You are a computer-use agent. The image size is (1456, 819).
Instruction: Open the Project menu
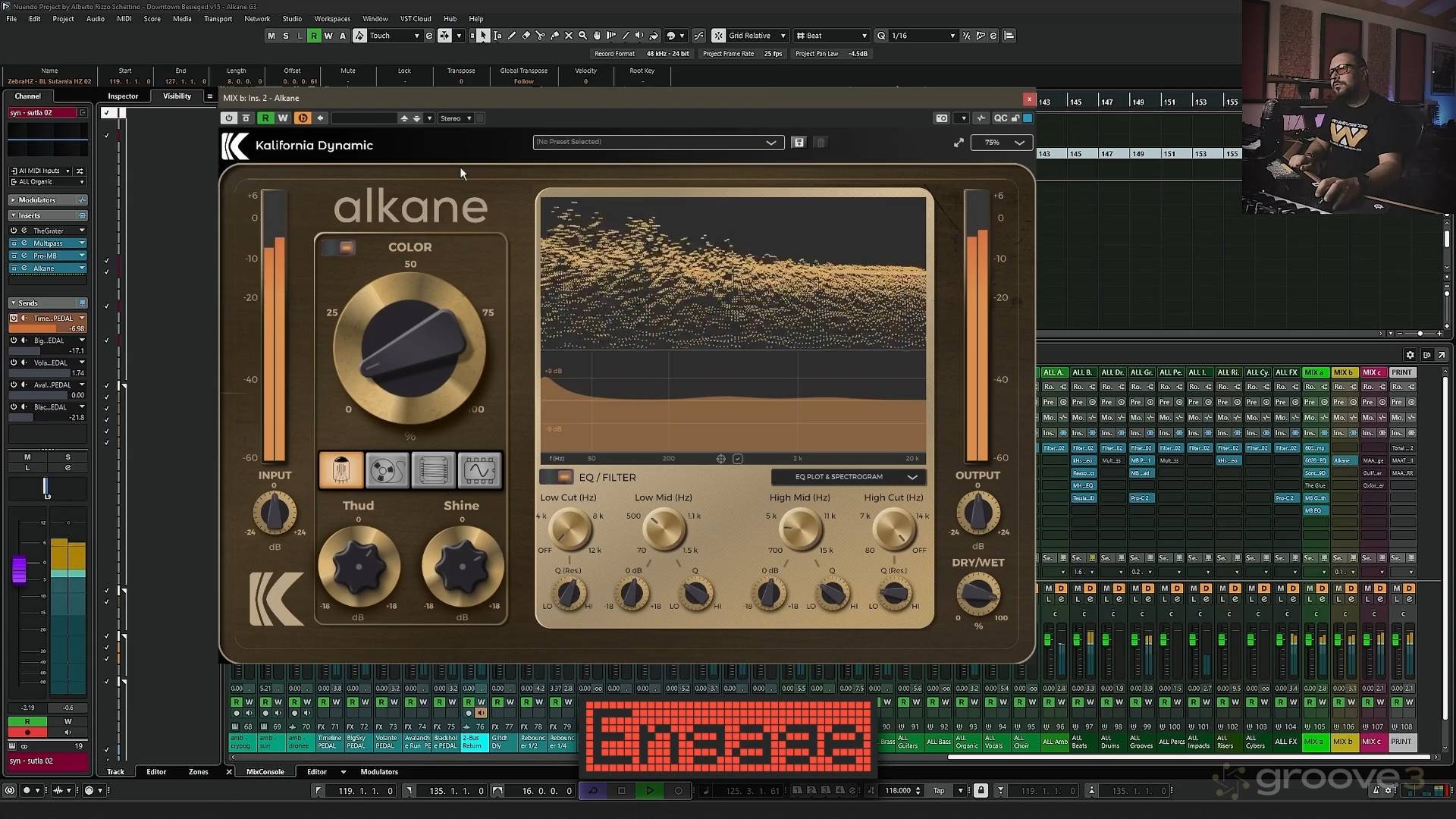63,19
